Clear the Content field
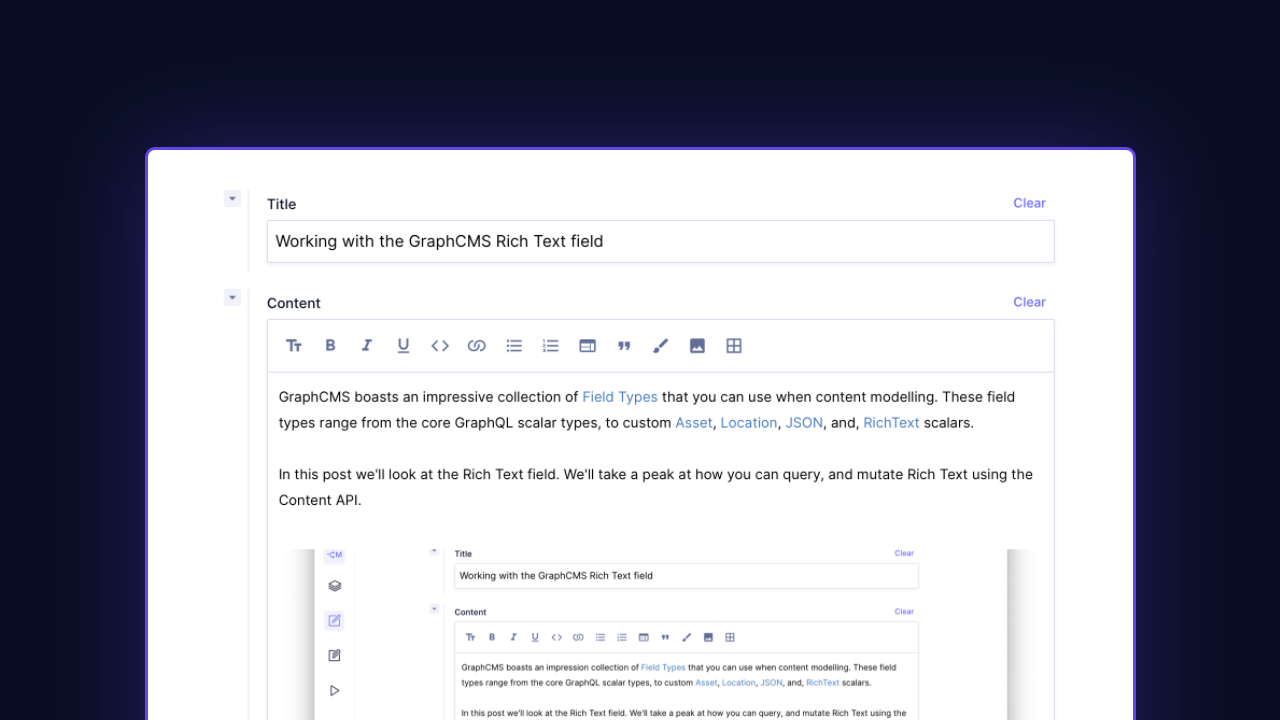 click(x=1029, y=302)
